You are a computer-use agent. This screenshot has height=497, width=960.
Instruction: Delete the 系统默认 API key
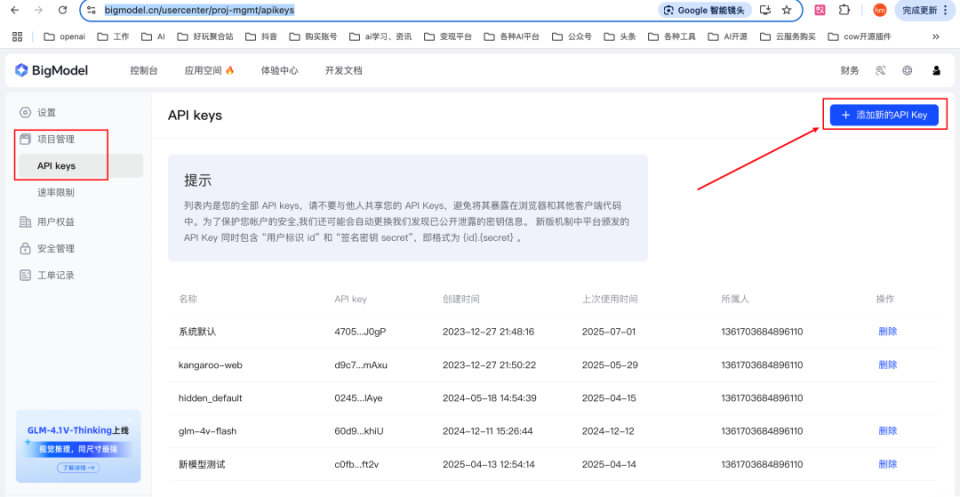pos(888,332)
